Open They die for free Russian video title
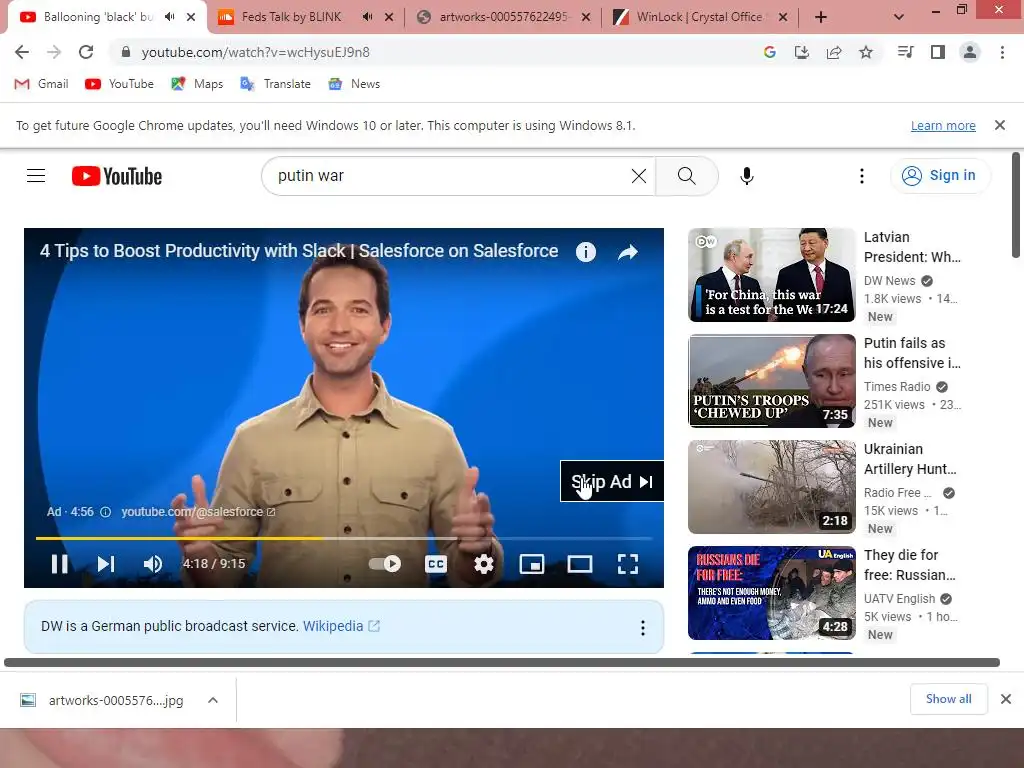Image resolution: width=1024 pixels, height=768 pixels. [x=910, y=565]
